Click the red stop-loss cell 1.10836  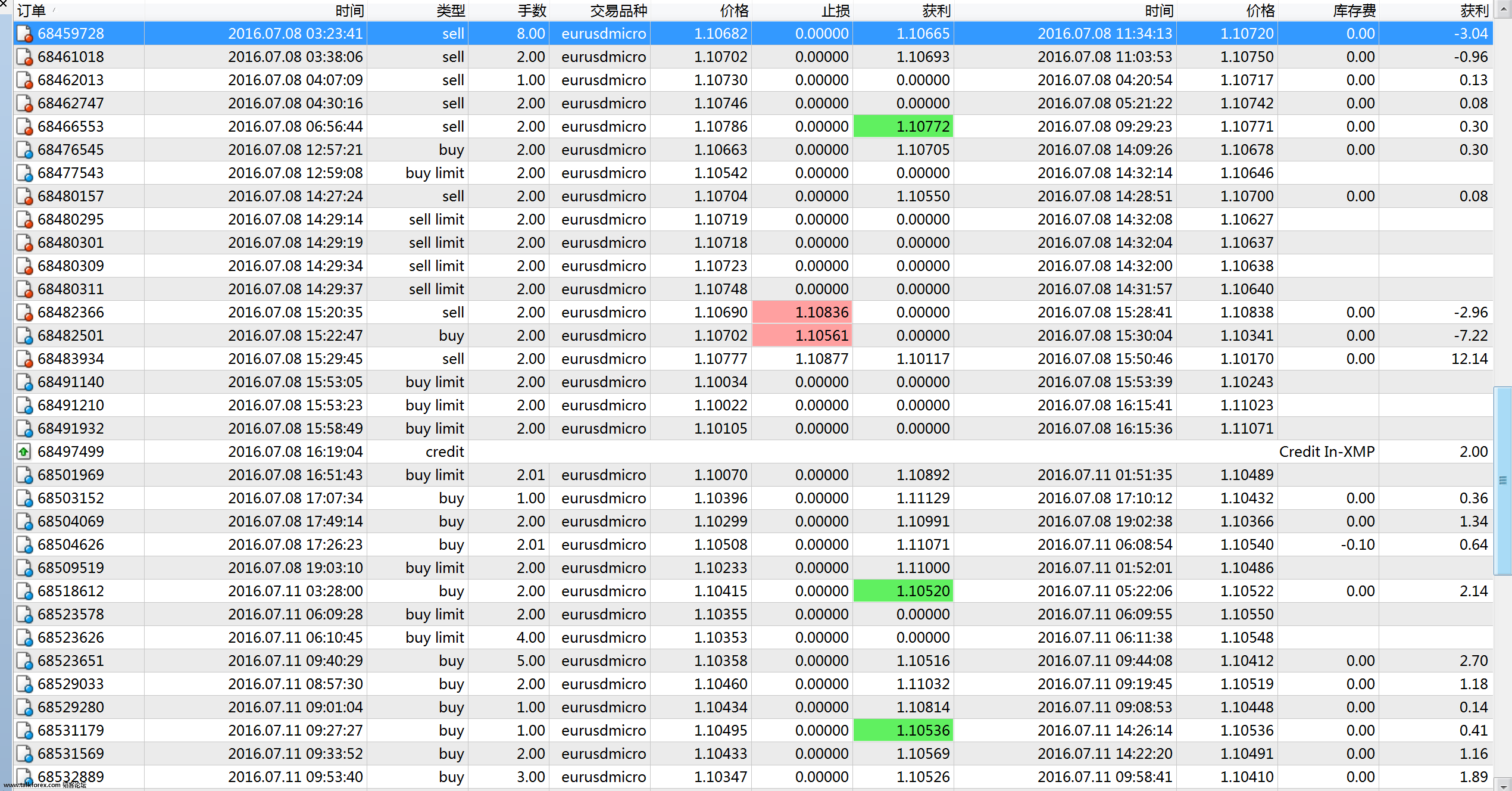(x=802, y=312)
